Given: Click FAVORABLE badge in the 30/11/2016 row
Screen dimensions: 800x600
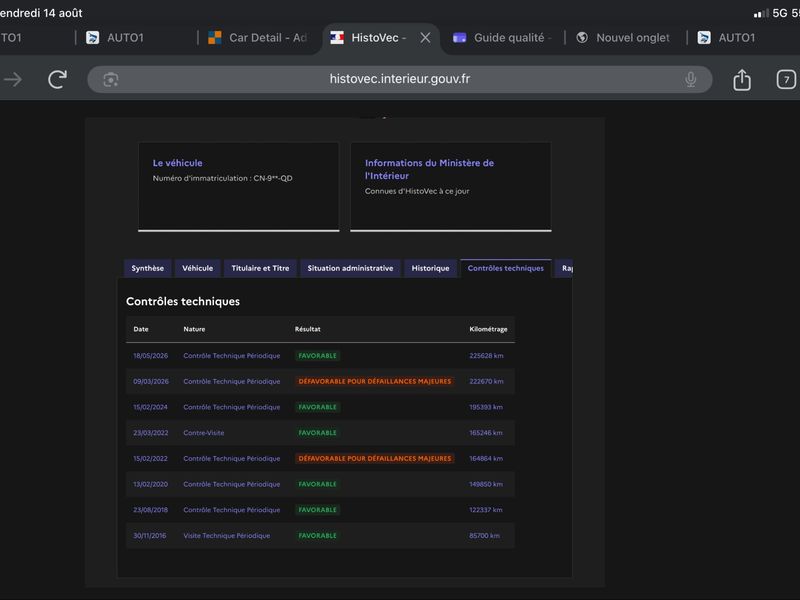Looking at the screenshot, I should point(317,535).
